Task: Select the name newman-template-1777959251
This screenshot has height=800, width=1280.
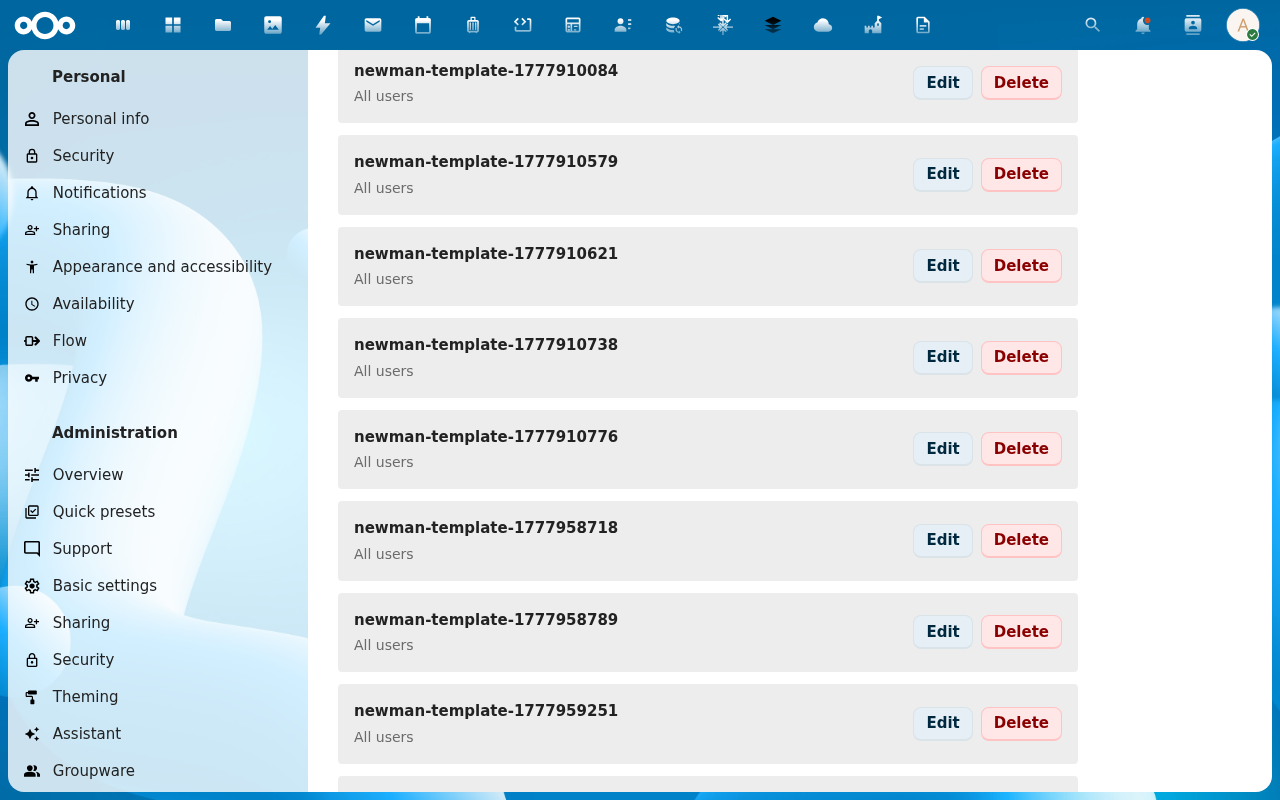Action: [x=486, y=711]
